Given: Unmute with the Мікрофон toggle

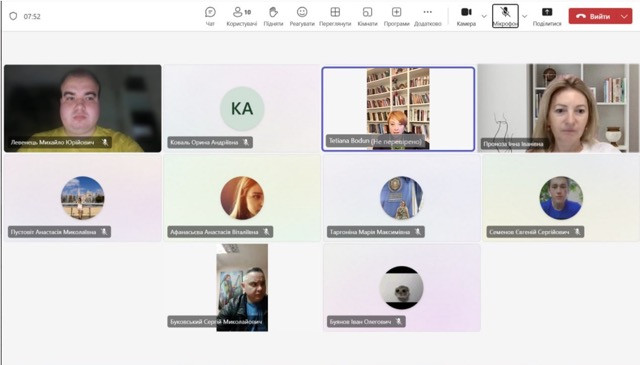Looking at the screenshot, I should 505,16.
